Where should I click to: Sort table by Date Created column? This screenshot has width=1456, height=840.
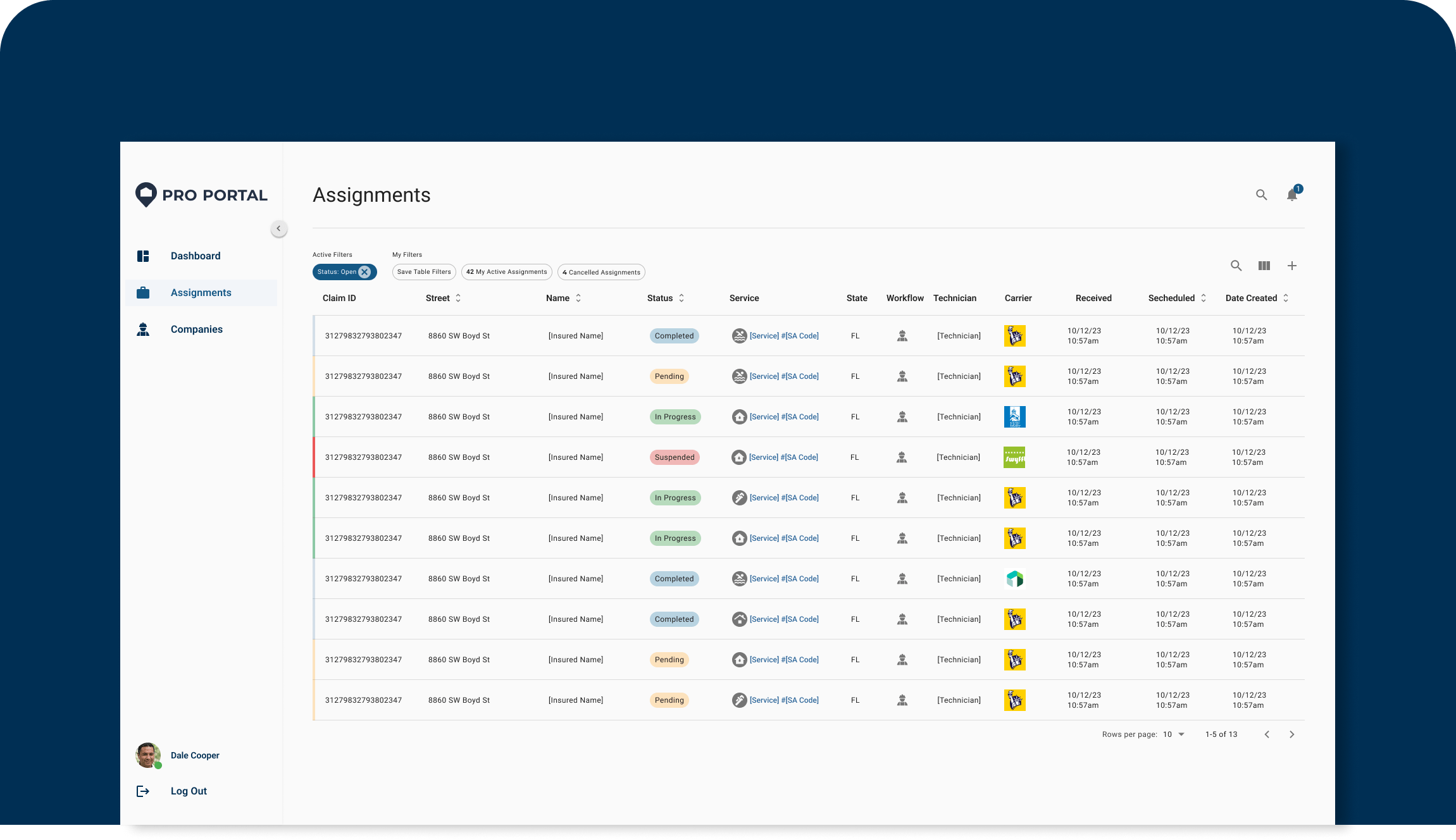(1286, 298)
